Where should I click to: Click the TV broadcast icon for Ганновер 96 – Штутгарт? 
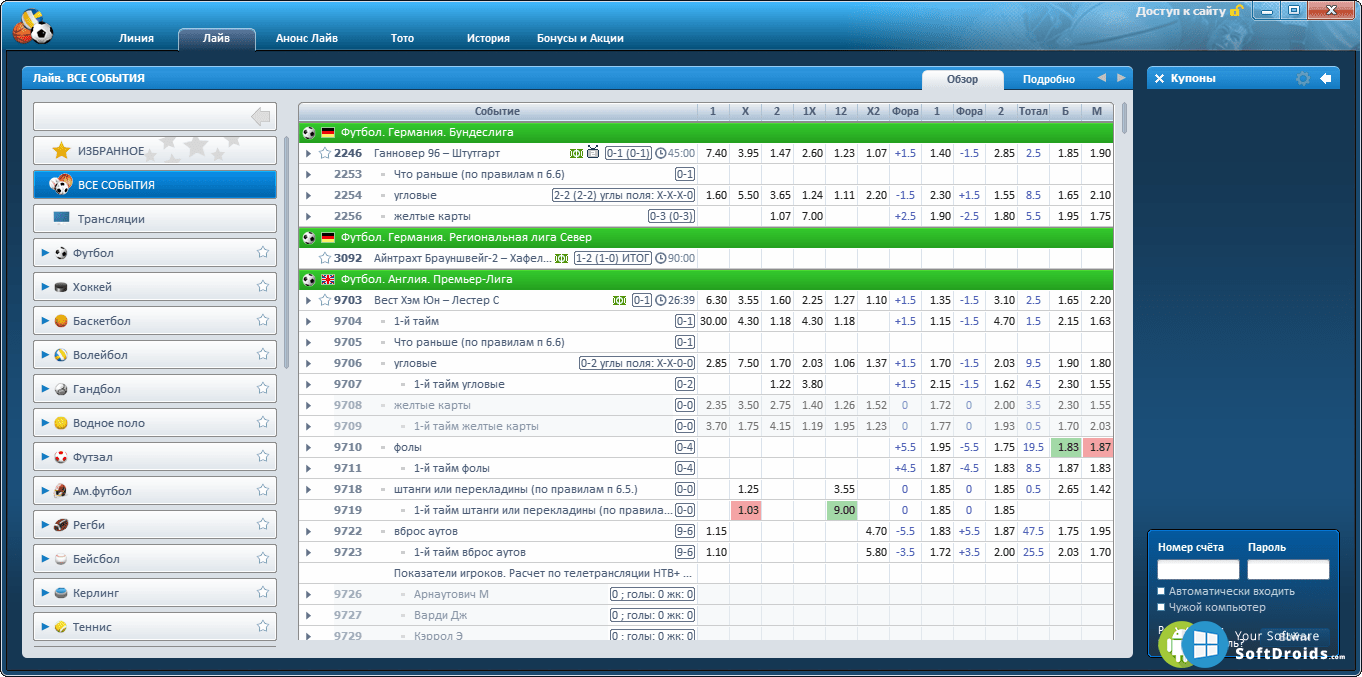593,153
